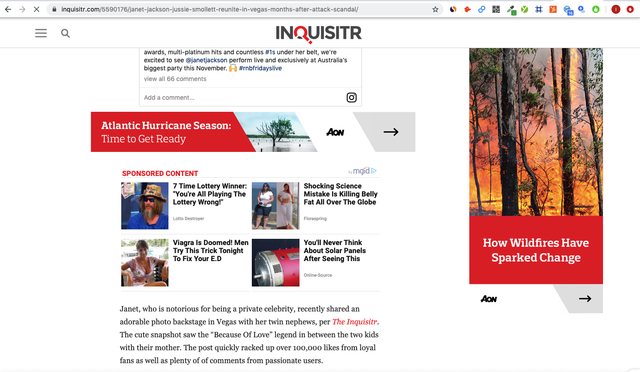The image size is (640, 372).
Task: Click the Online-Source sponsor label
Action: click(318, 275)
